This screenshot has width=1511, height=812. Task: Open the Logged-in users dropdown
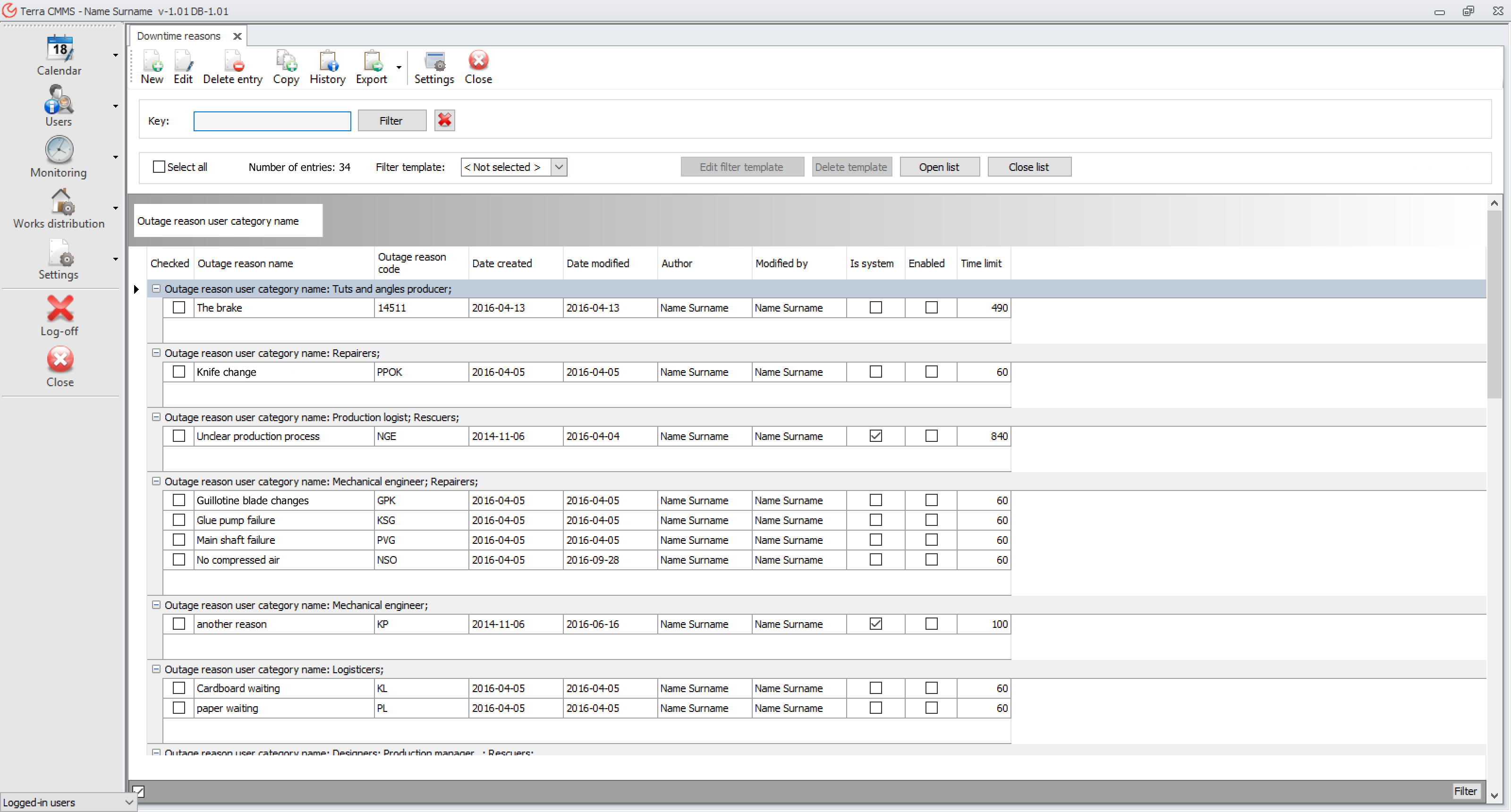coord(68,802)
